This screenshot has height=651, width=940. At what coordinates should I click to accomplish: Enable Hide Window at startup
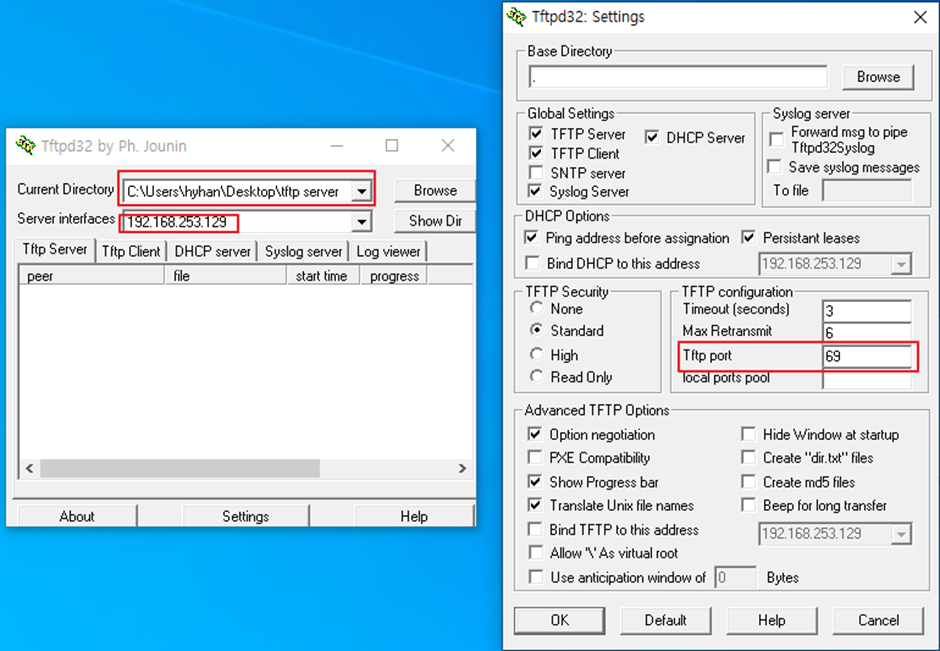[x=748, y=434]
